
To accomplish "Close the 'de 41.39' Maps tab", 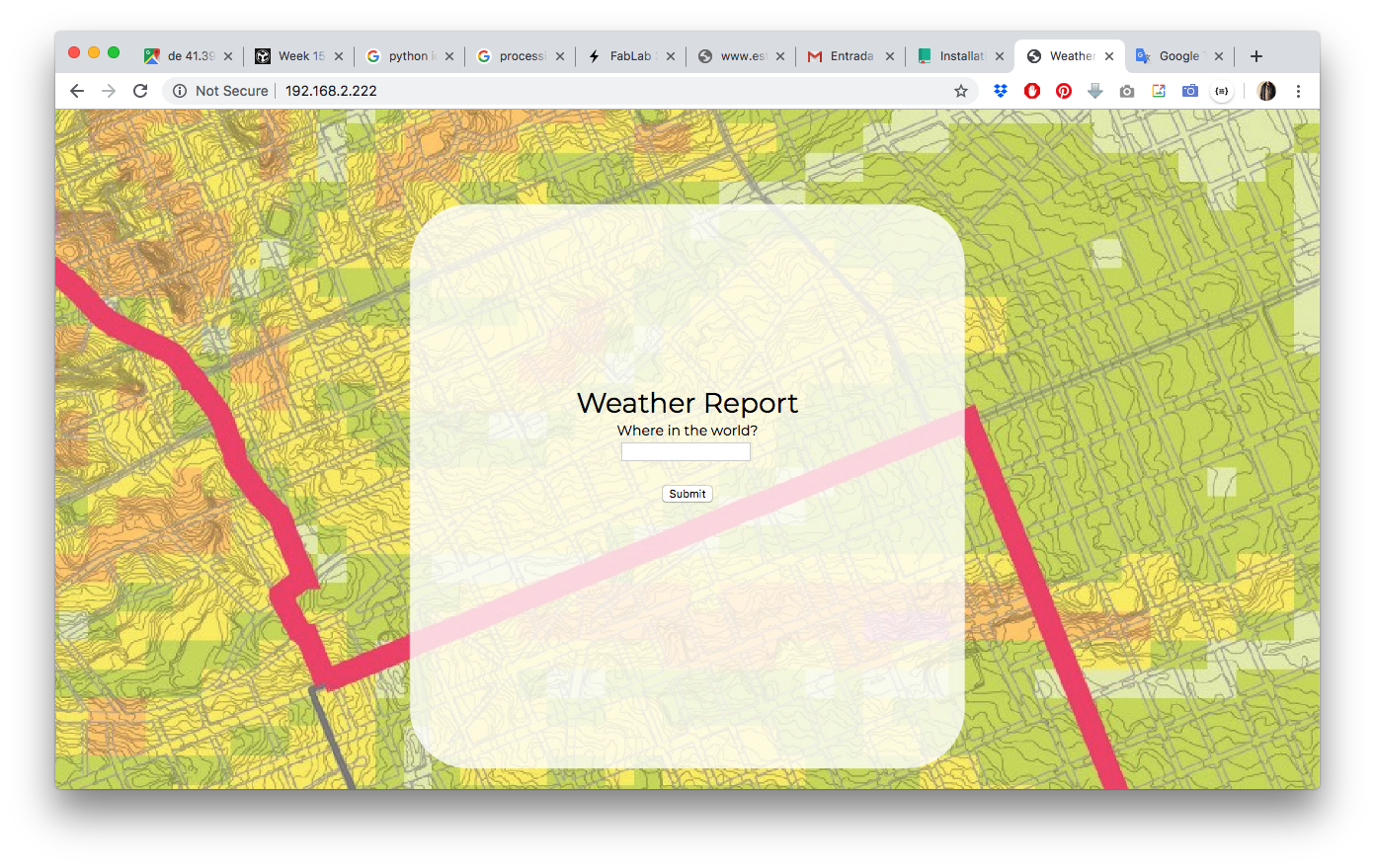I will pyautogui.click(x=228, y=56).
